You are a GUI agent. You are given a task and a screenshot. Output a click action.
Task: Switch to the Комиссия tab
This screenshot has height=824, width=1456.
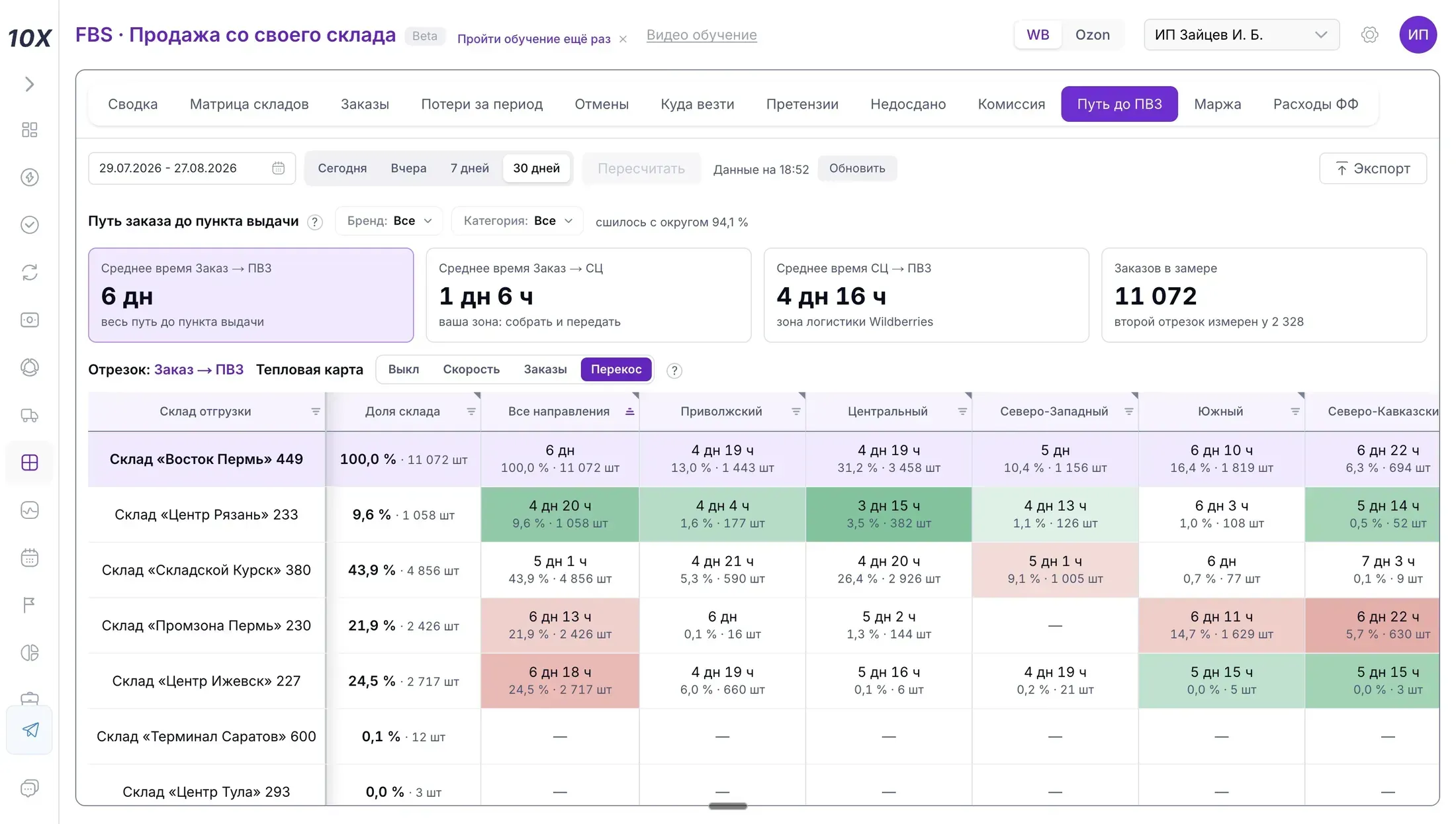(1011, 104)
